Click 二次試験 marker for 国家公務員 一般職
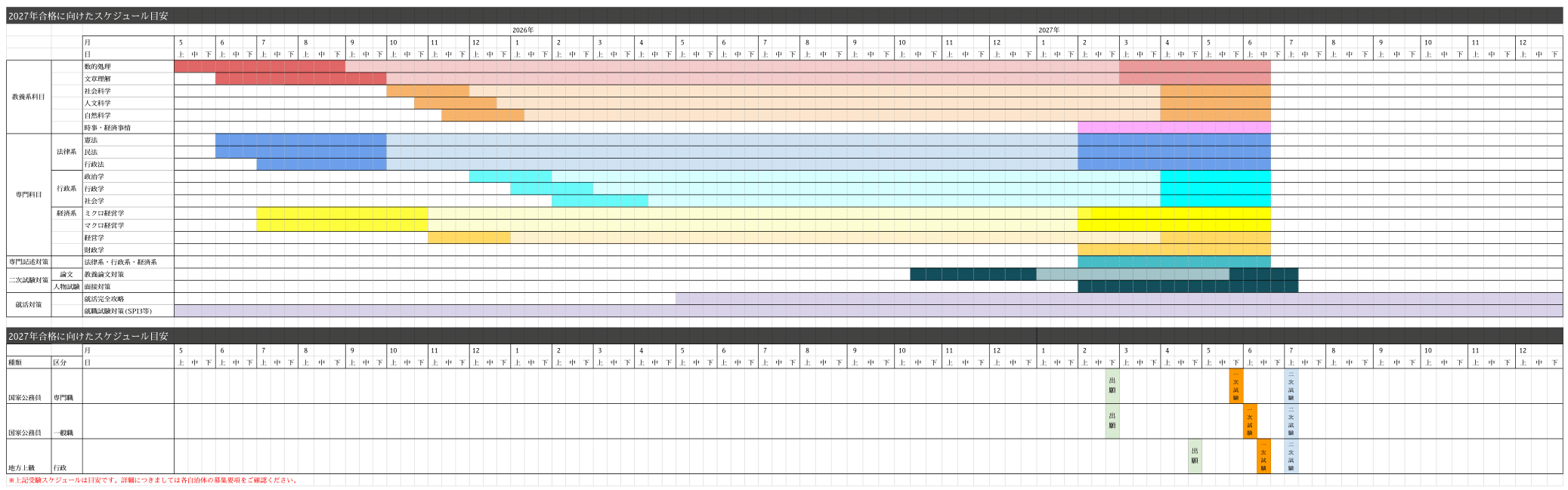1568x490 pixels. [1291, 421]
